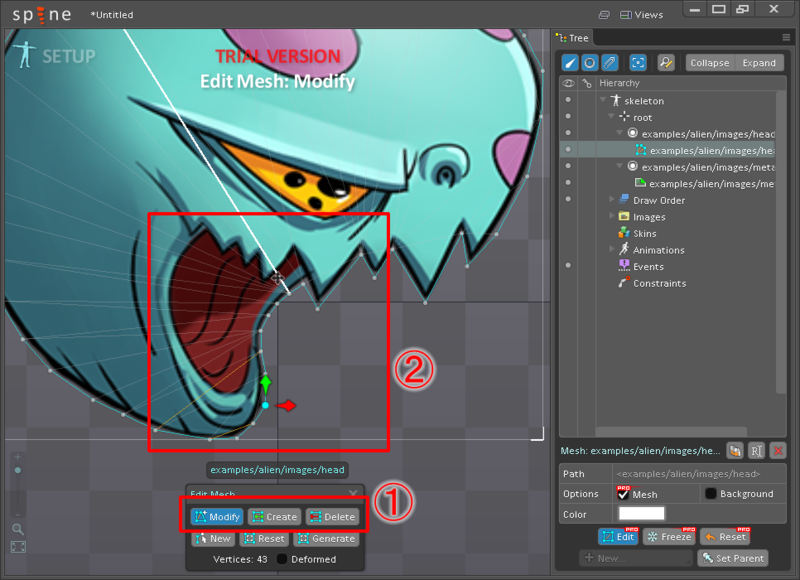The image size is (800, 580).
Task: Click the icon left of Views
Action: click(x=604, y=15)
